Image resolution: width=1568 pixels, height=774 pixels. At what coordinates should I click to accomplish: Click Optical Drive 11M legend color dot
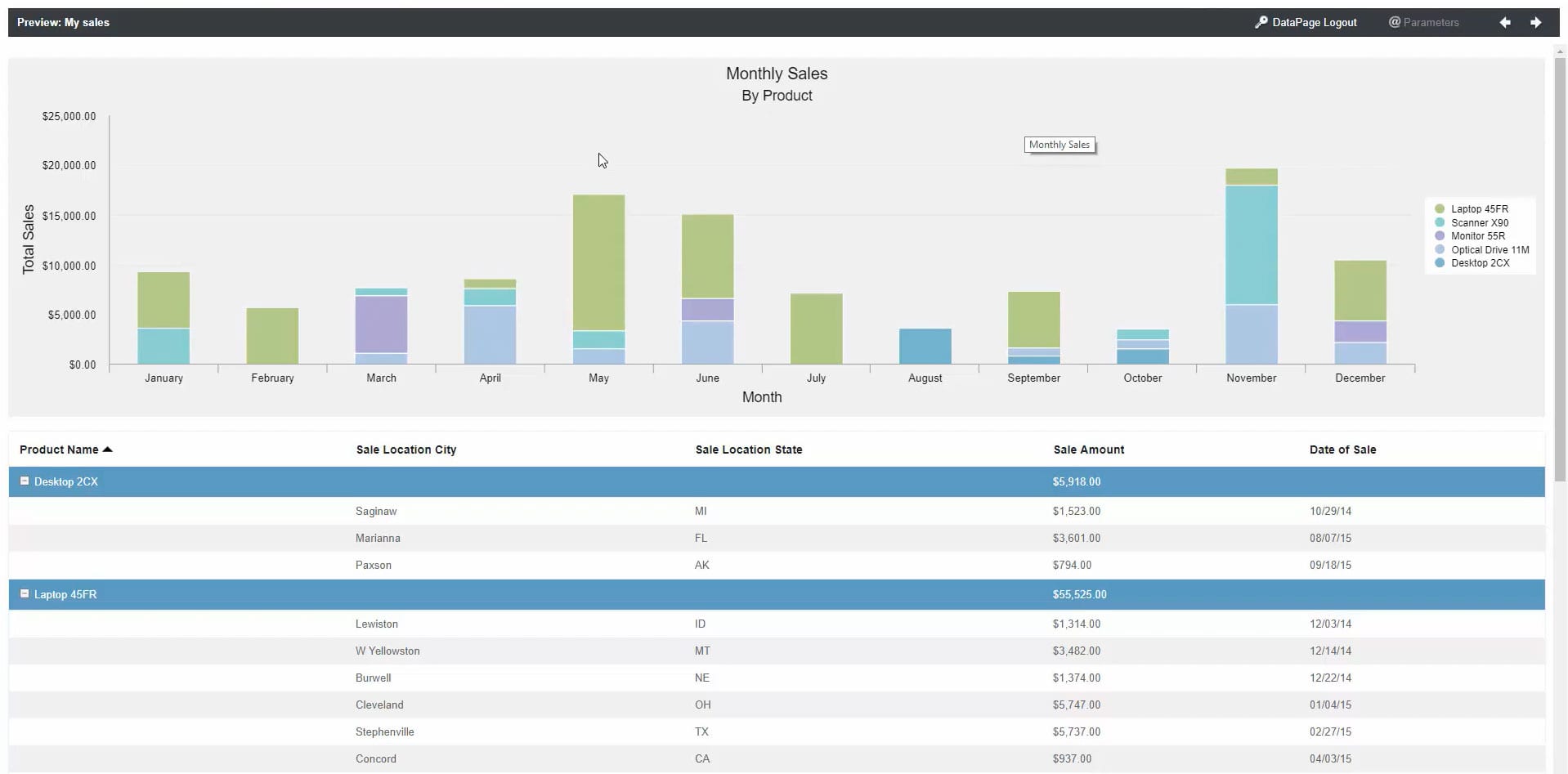(1440, 250)
